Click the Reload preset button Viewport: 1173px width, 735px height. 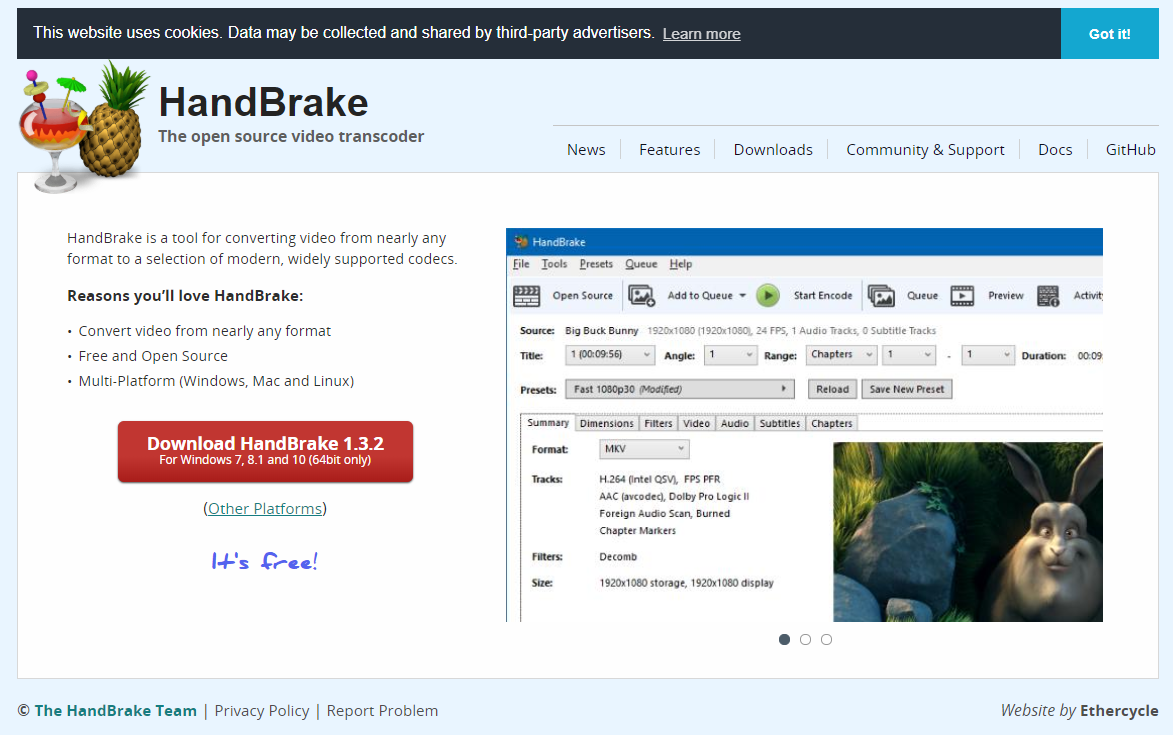[x=833, y=390]
